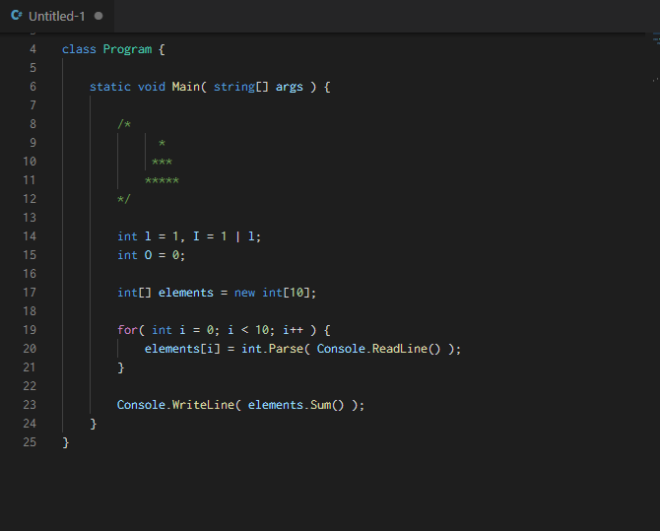Place cursor on the Program class name

[127, 49]
